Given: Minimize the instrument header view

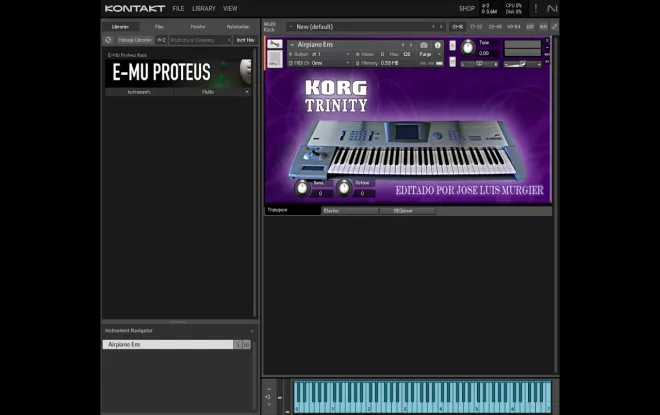Looking at the screenshot, I should tap(547, 48).
